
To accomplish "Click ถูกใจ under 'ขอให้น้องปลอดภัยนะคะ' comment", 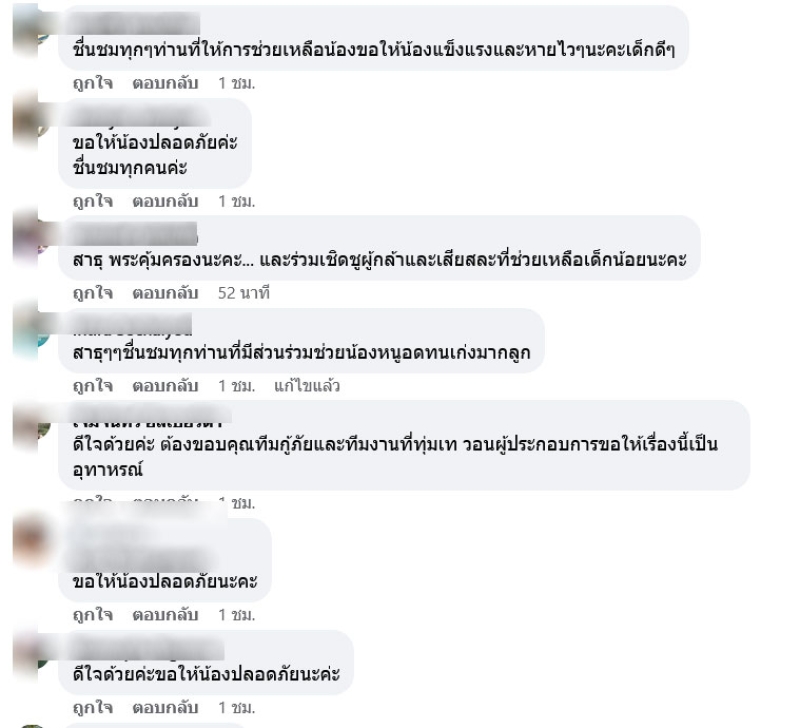I will [93, 615].
